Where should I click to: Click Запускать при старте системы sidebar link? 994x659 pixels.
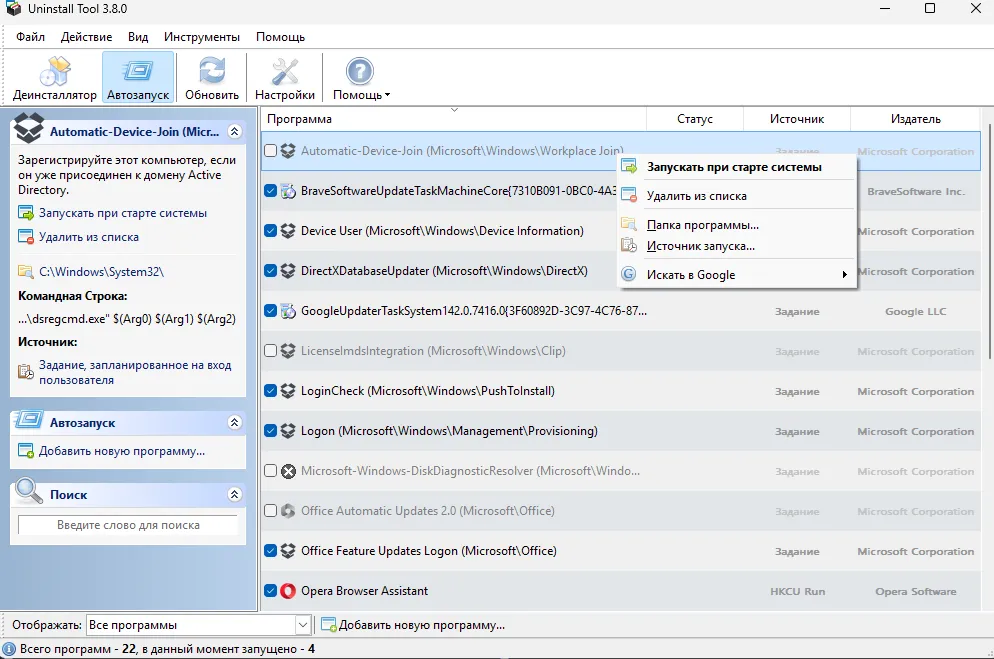(x=122, y=213)
